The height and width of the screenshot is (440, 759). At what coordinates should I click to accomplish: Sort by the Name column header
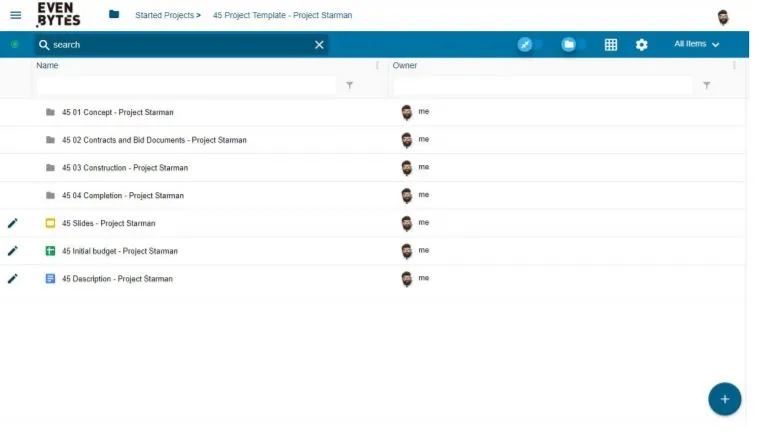coord(47,65)
